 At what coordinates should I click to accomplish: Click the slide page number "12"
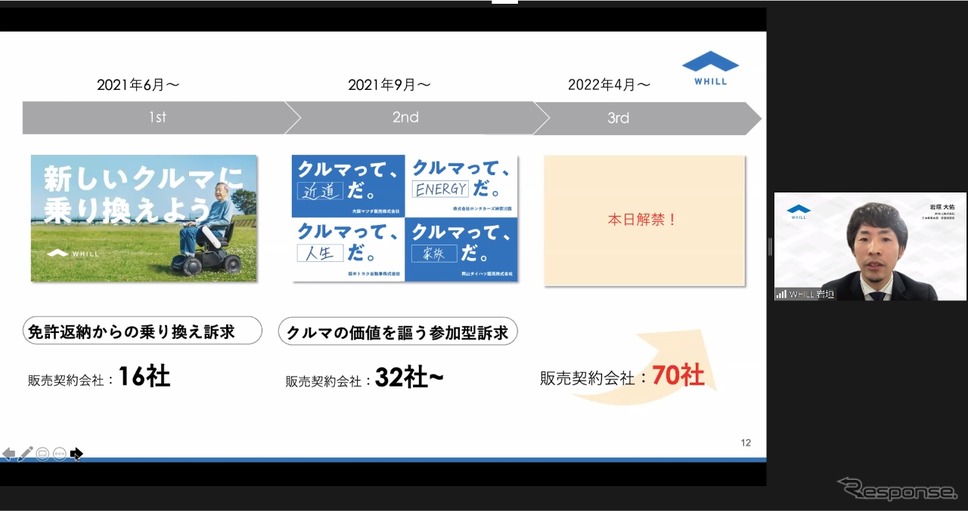[746, 442]
